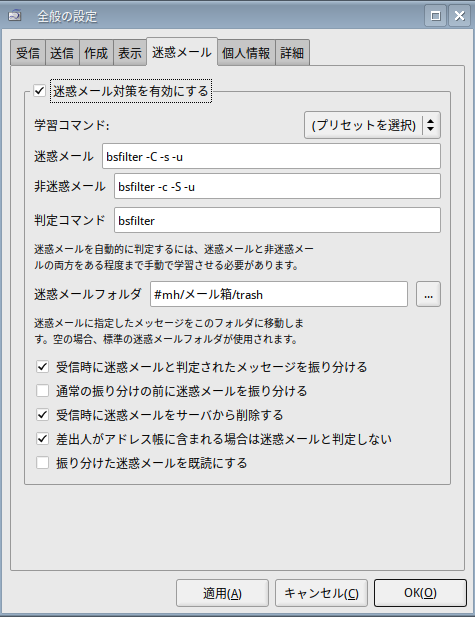Go to the 表示 tab
This screenshot has height=617, width=475.
click(x=130, y=53)
